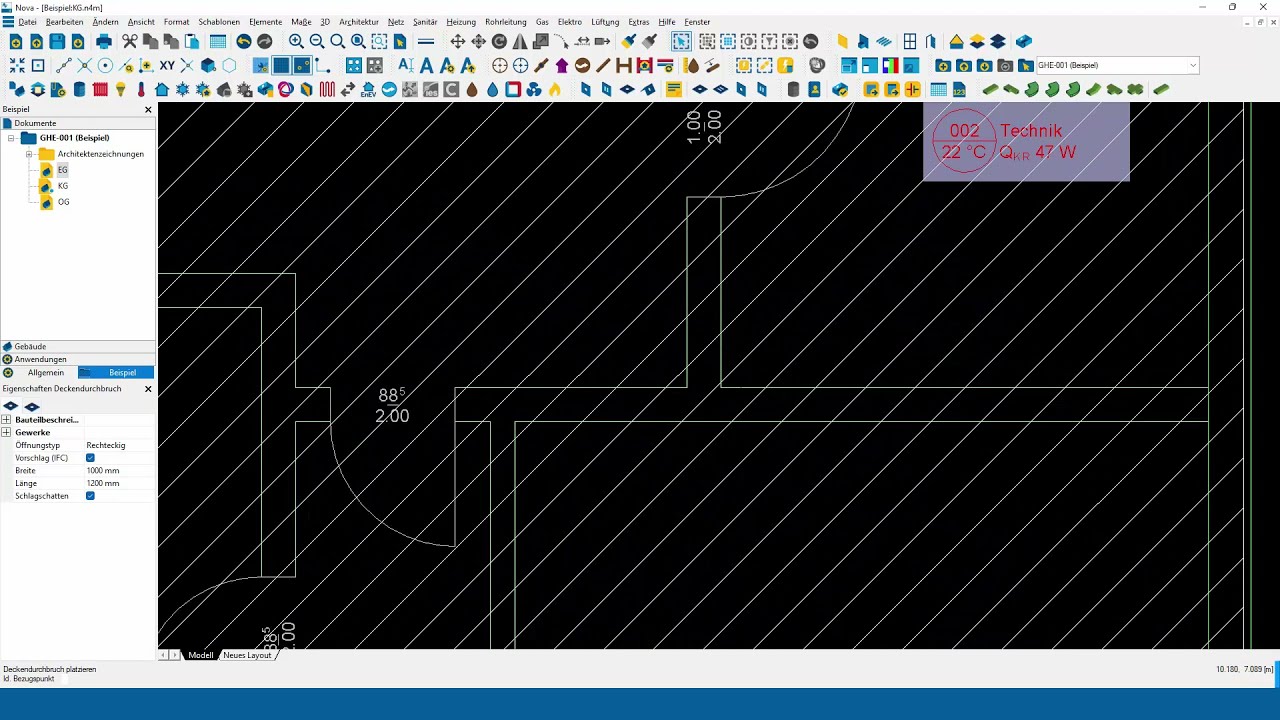This screenshot has width=1280, height=720.
Task: Toggle the Schlagschatten checkbox
Action: (90, 496)
